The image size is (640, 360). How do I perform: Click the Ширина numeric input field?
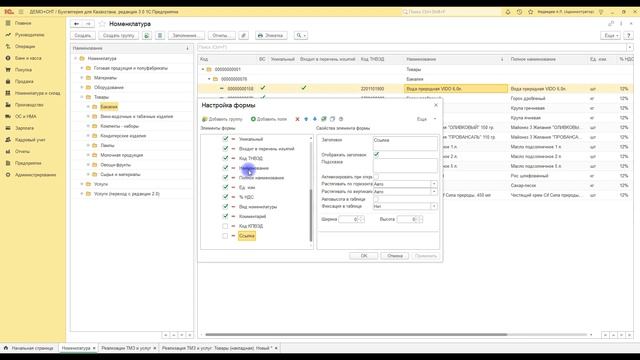coord(349,220)
